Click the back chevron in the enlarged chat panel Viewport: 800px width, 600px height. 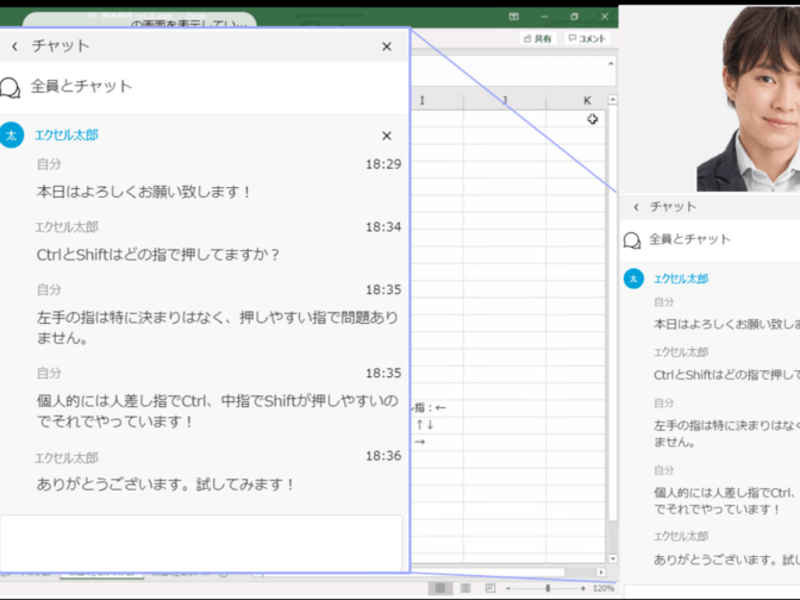coord(14,46)
